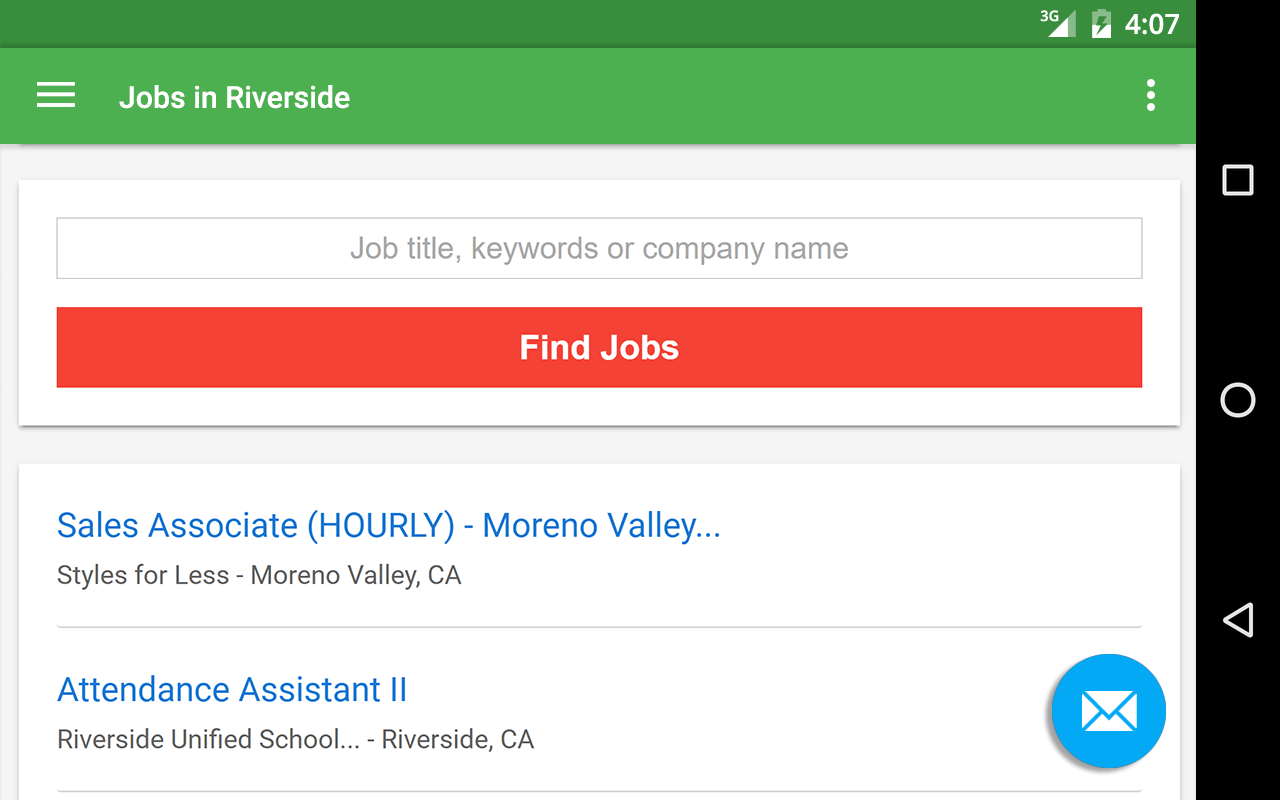1280x800 pixels.
Task: Tap the Jobs in Riverside title
Action: click(x=234, y=97)
